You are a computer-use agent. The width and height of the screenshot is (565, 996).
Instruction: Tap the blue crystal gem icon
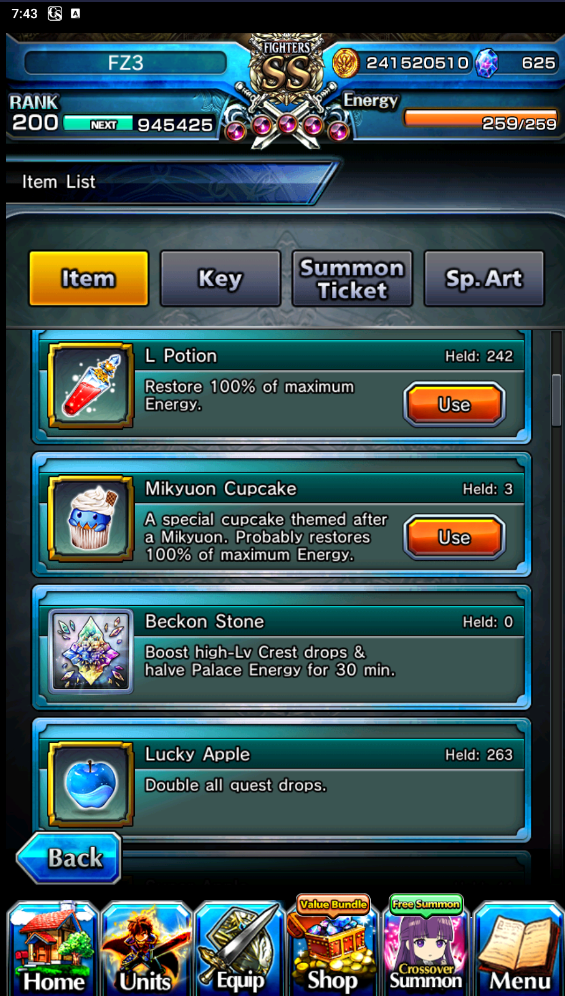[x=487, y=63]
